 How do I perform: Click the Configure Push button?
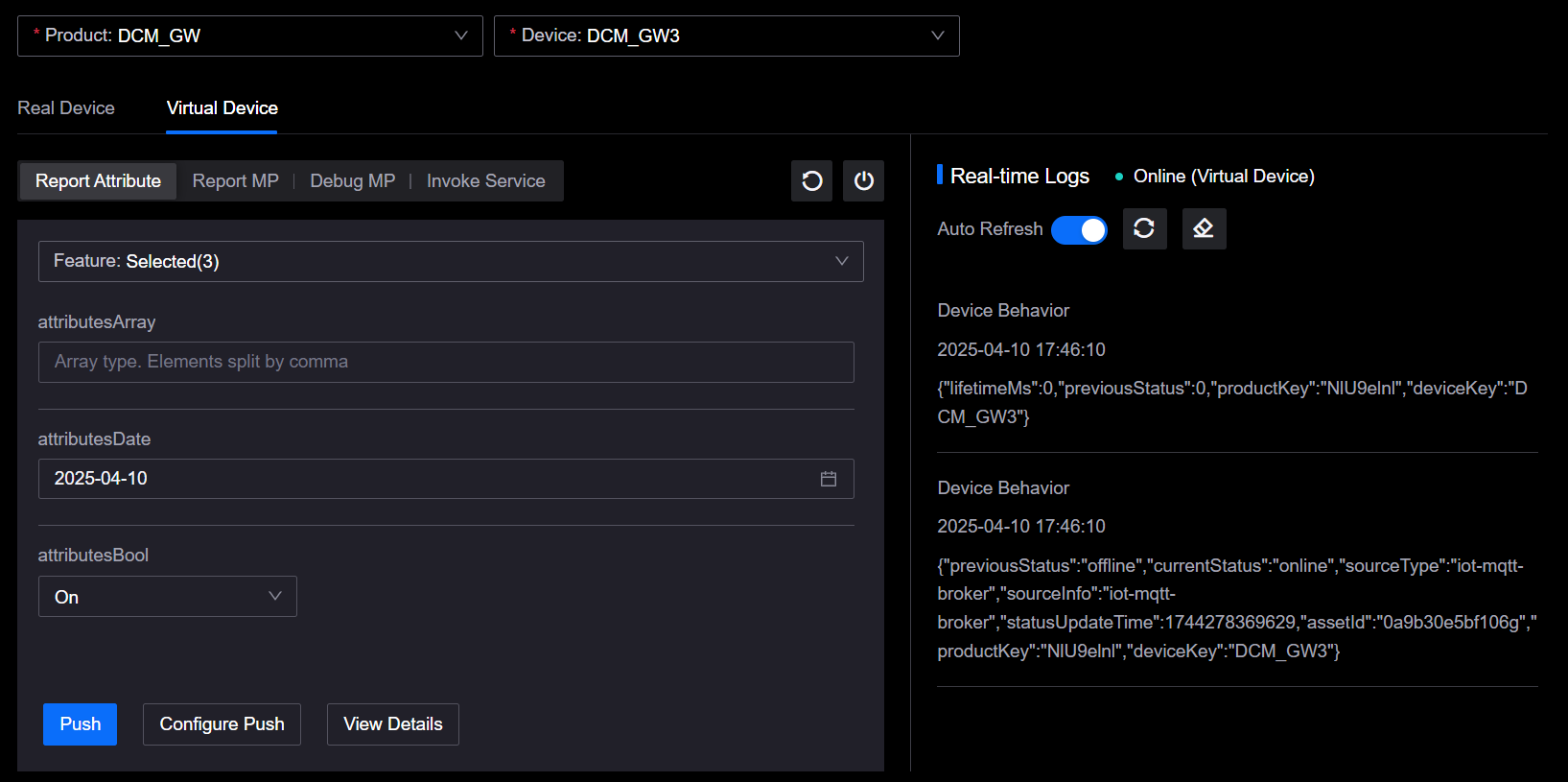(x=222, y=724)
